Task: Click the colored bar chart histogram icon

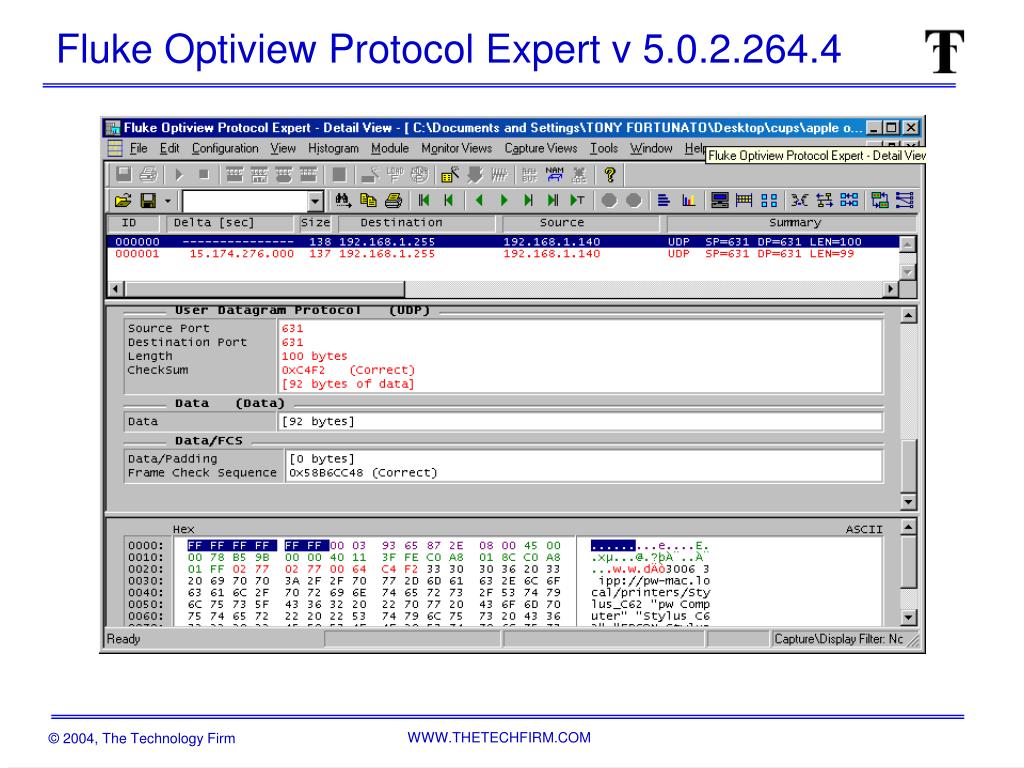Action: 688,200
